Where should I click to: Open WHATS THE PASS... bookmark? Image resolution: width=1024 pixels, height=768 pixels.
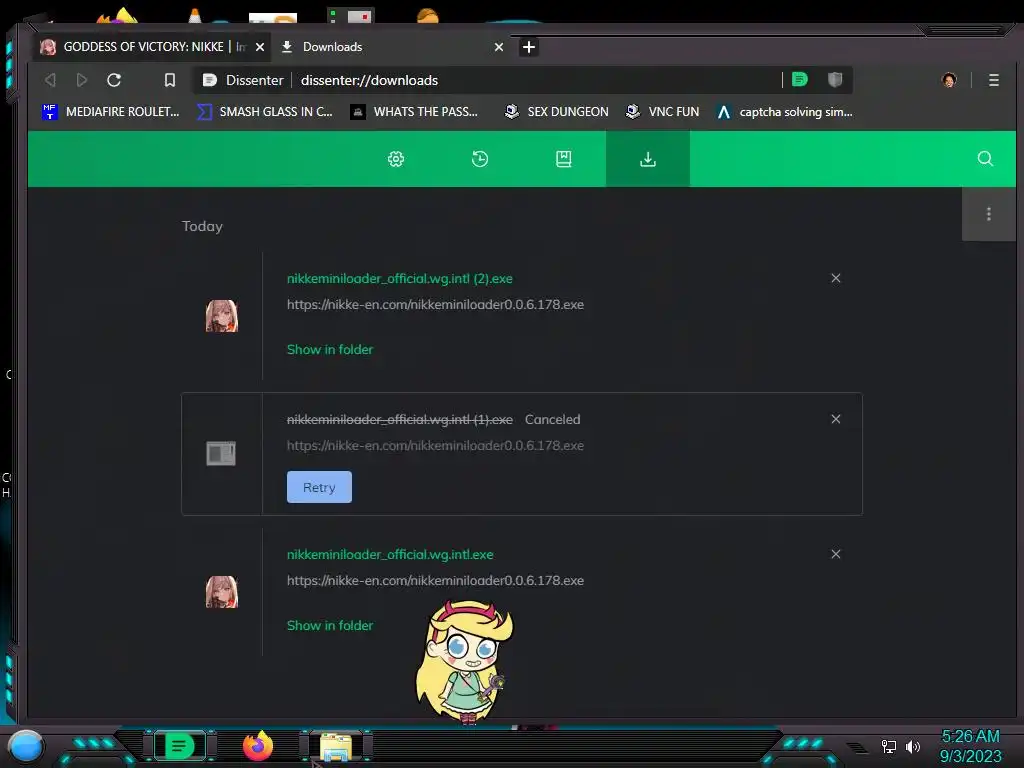point(414,112)
